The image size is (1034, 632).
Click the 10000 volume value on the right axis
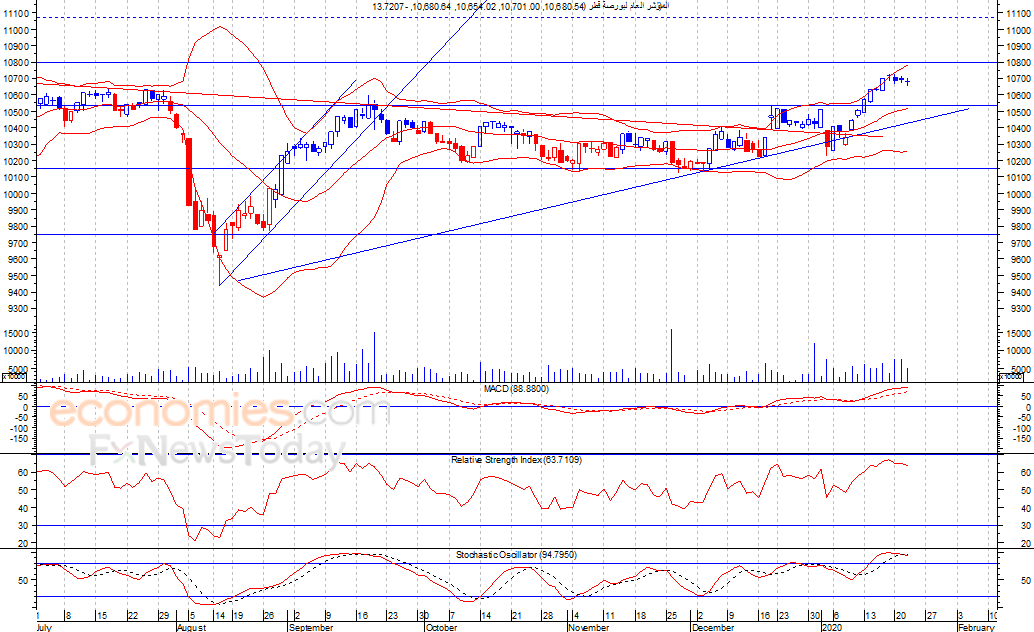(1019, 351)
